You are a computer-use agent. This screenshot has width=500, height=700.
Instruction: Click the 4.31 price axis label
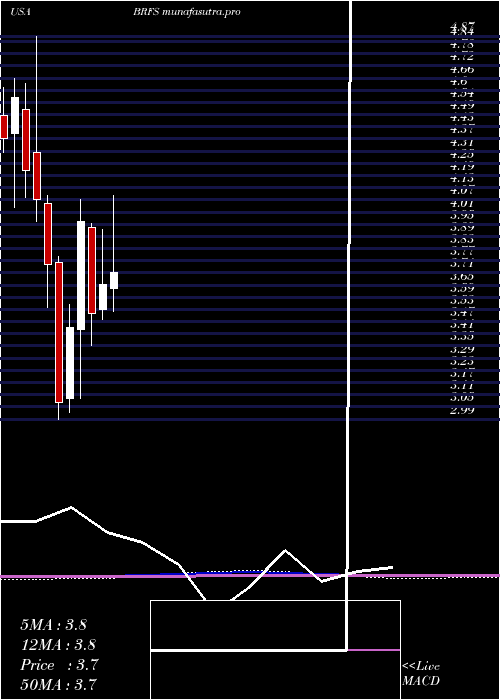tap(462, 142)
